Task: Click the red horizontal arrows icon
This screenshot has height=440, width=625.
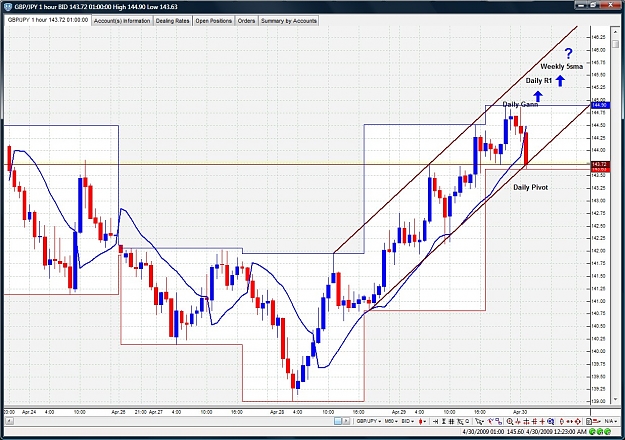Action: (569, 421)
